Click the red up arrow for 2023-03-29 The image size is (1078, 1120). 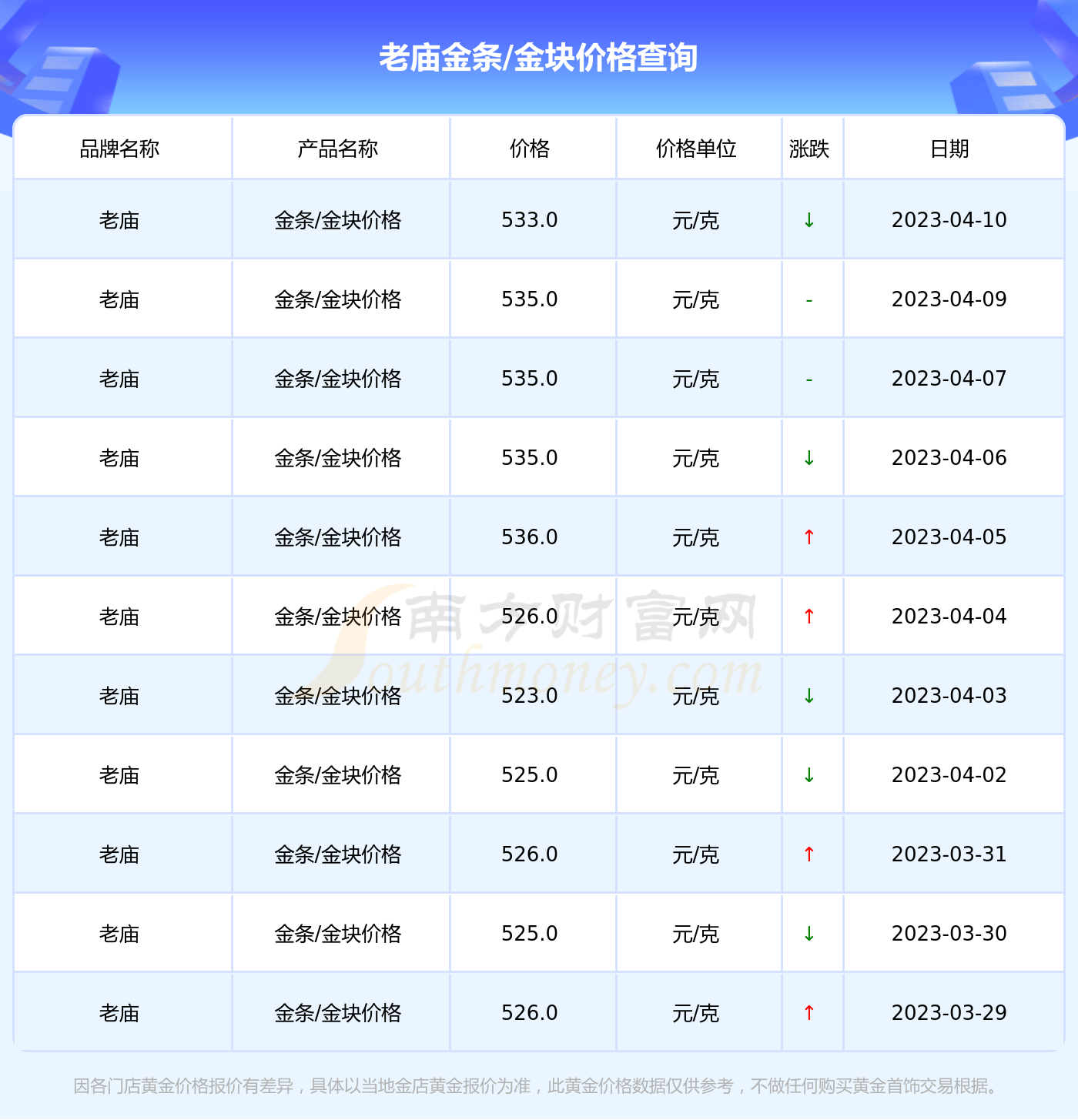(809, 1013)
